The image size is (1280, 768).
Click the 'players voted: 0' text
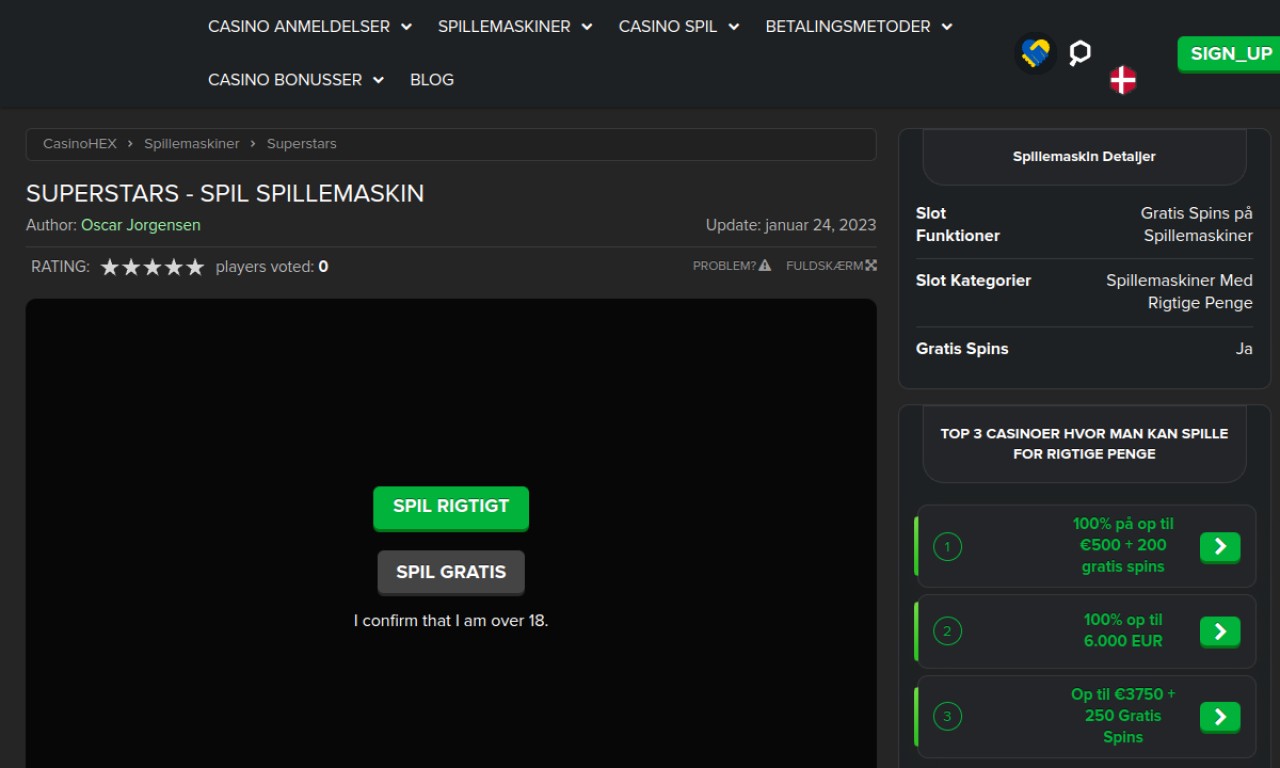tap(272, 267)
